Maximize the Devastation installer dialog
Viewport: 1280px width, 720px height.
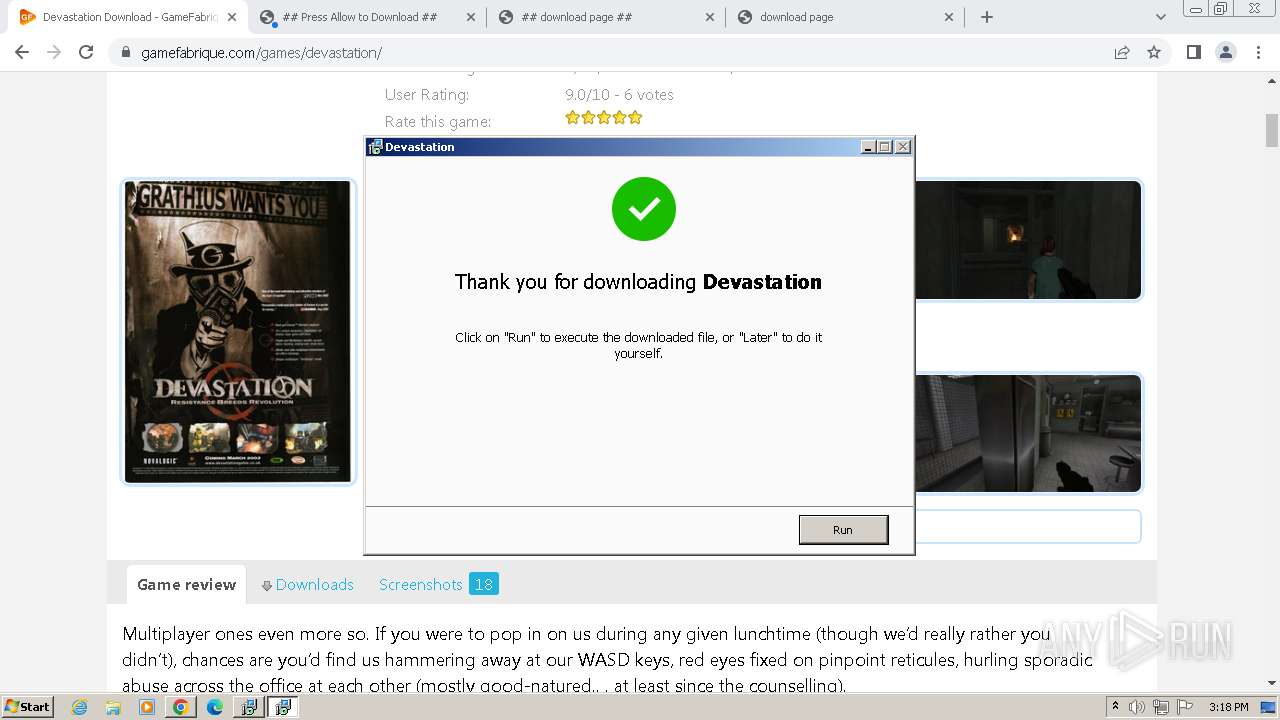(x=884, y=147)
